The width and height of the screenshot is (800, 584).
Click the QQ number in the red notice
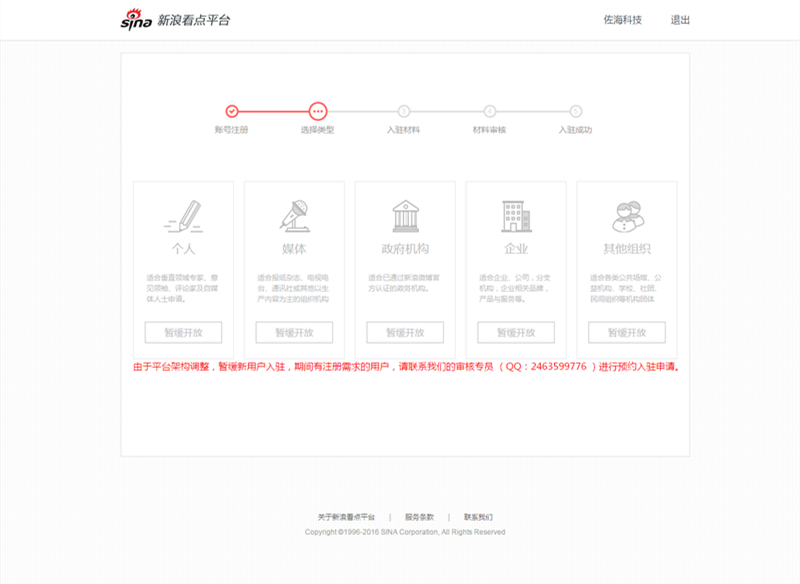[560, 367]
